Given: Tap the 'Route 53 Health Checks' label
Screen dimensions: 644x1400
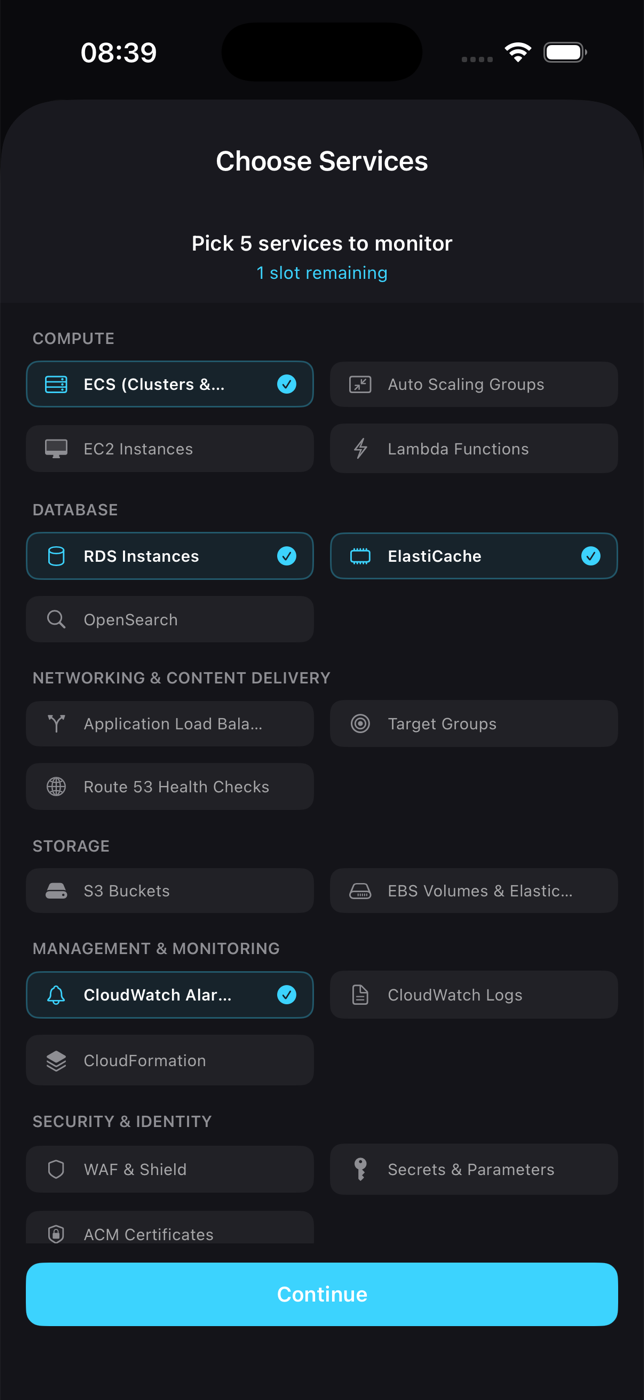Looking at the screenshot, I should pyautogui.click(x=176, y=787).
